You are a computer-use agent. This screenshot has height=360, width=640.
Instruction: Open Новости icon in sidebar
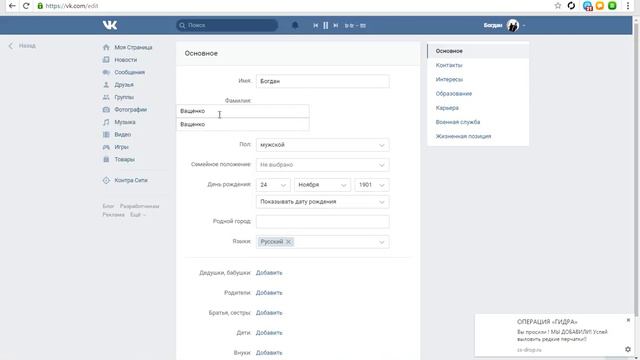pos(106,60)
